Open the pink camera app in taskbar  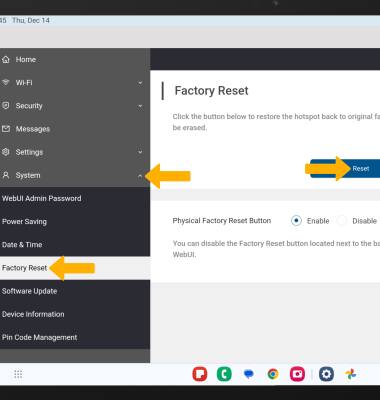pos(297,374)
